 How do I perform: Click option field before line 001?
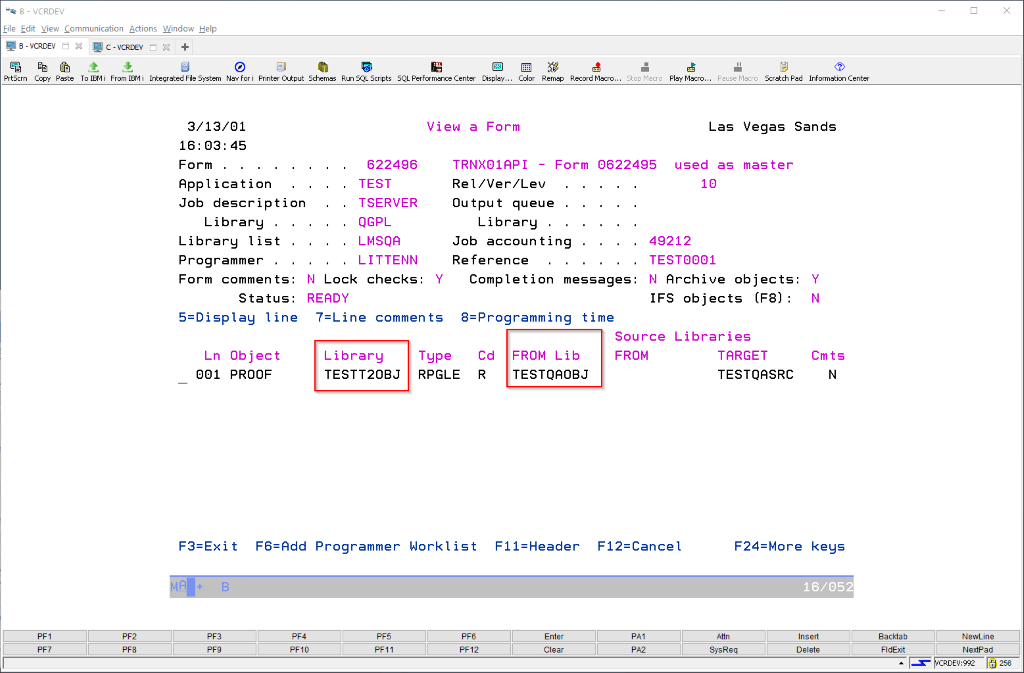click(183, 376)
